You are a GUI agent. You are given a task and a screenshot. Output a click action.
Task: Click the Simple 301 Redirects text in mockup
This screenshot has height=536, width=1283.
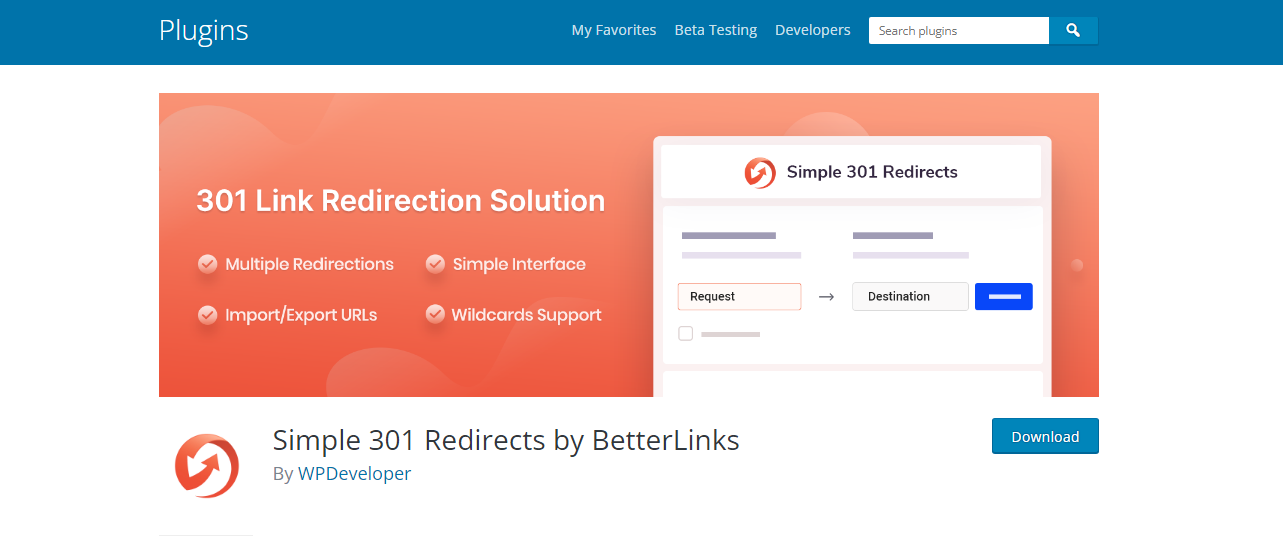872,172
